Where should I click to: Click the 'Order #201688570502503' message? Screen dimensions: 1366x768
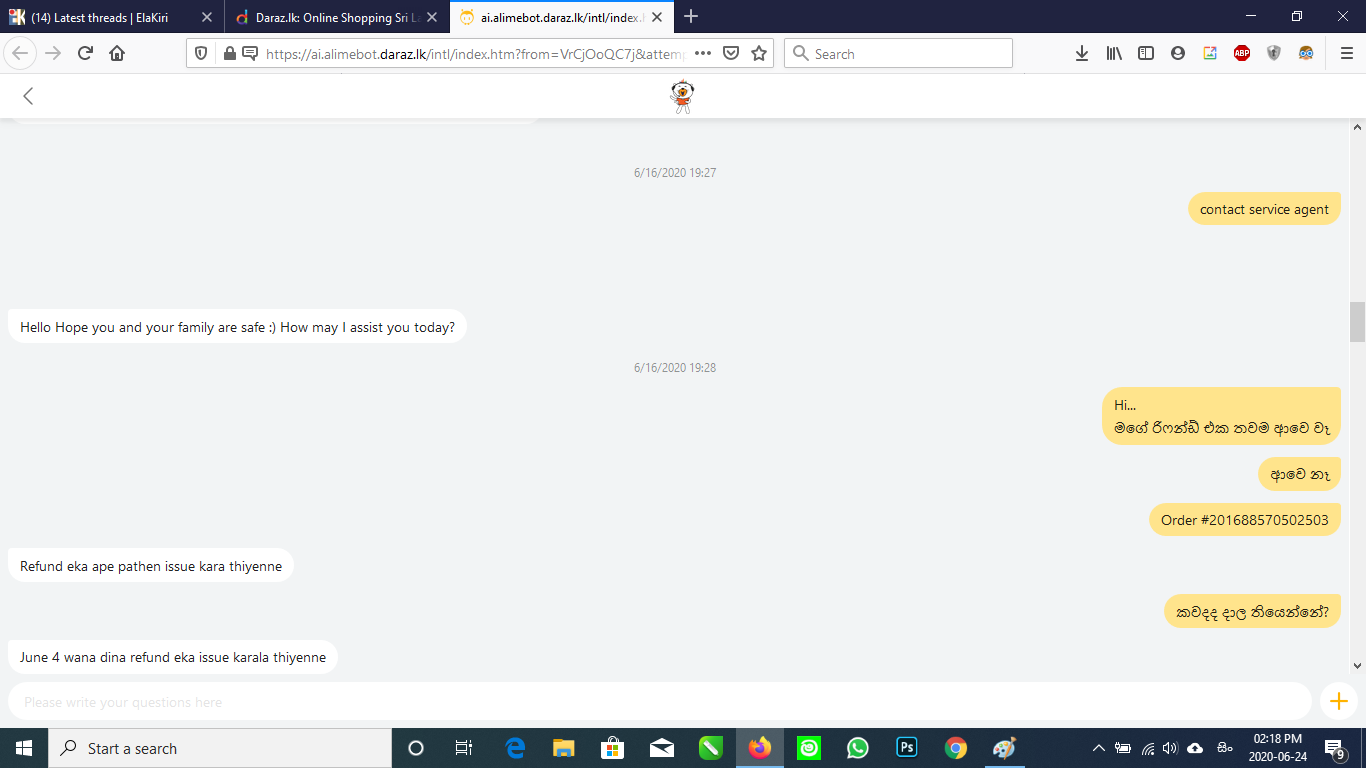click(1244, 520)
